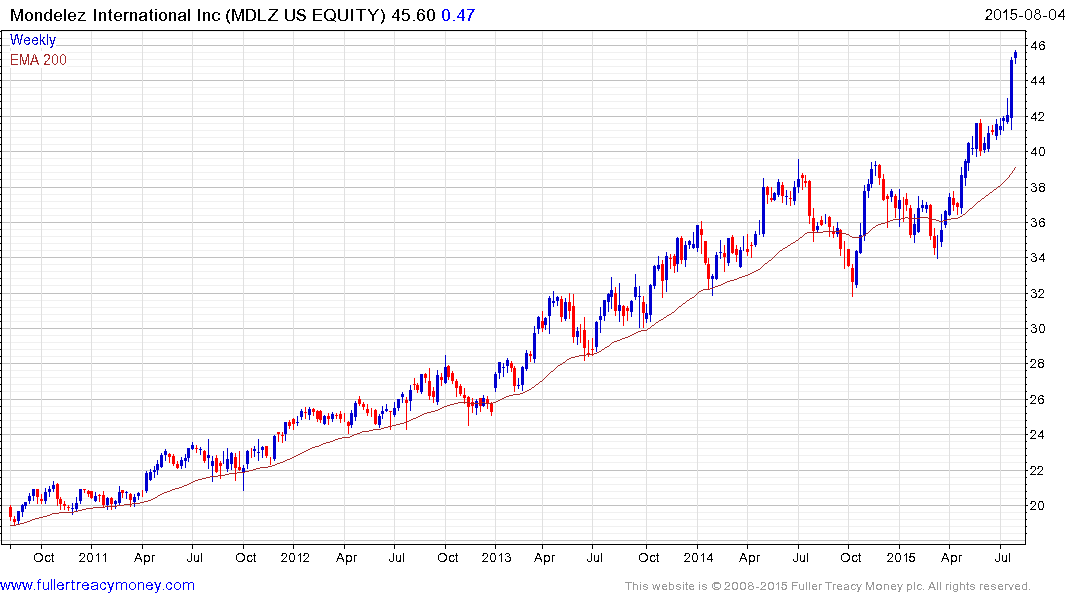
Task: Click the 42 price axis label
Action: pyautogui.click(x=1038, y=117)
